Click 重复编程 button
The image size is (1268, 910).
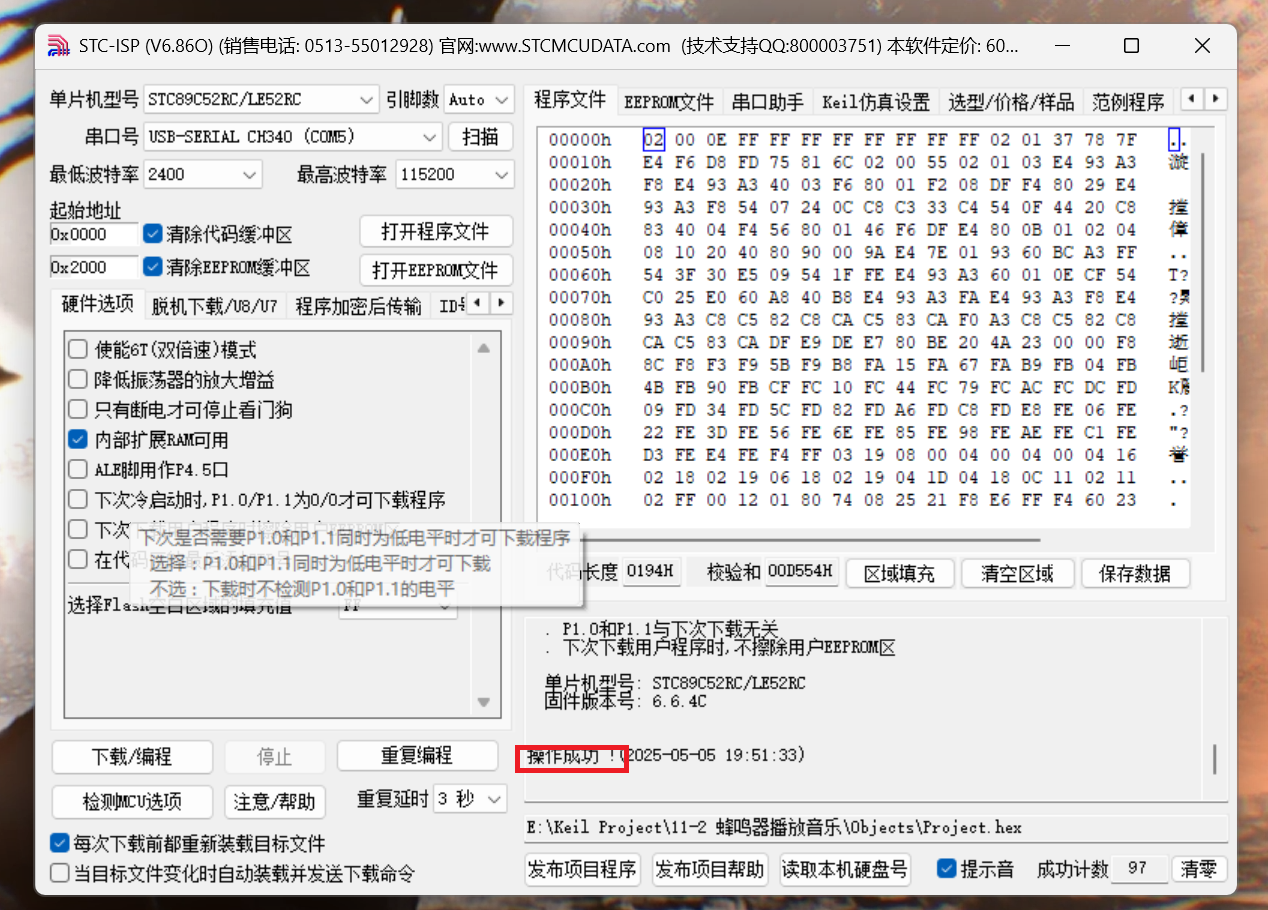click(x=417, y=756)
